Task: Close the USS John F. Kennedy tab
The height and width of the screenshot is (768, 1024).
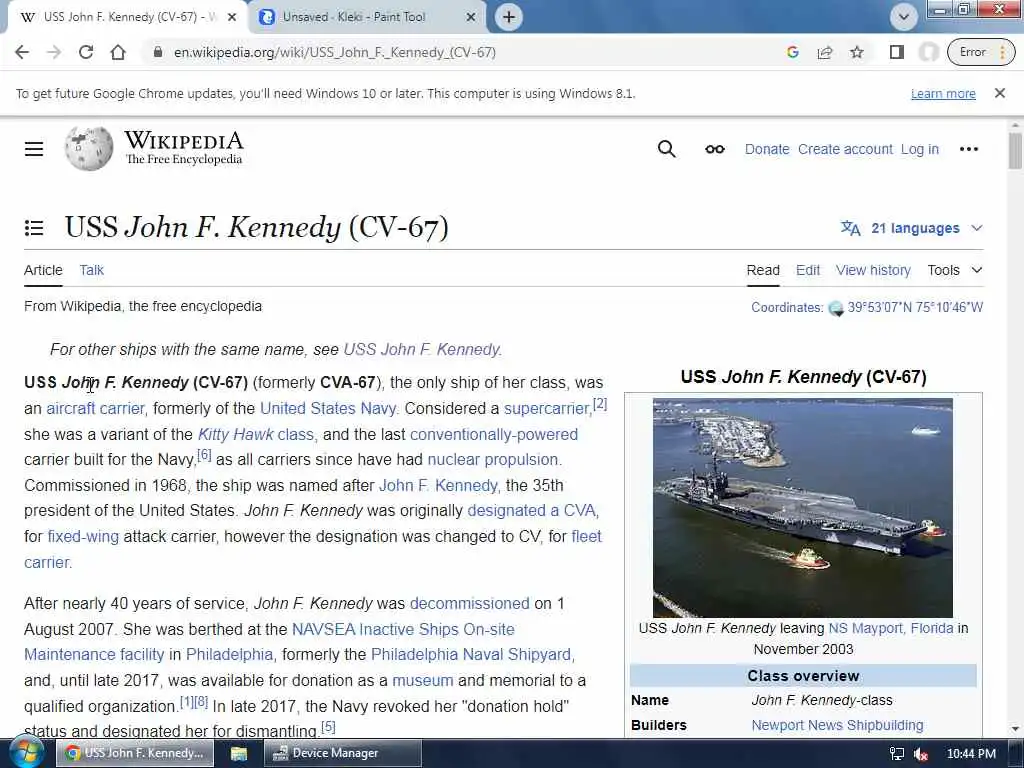Action: [232, 17]
